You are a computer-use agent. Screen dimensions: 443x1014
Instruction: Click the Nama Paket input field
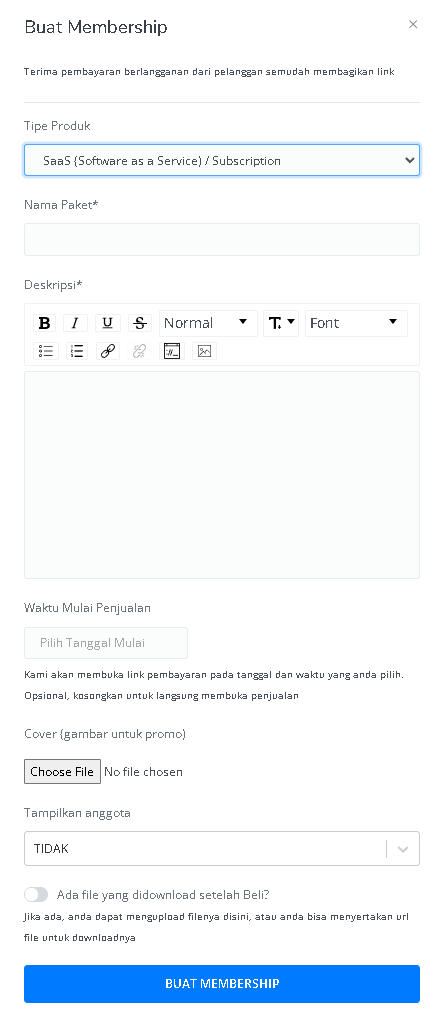(x=222, y=239)
